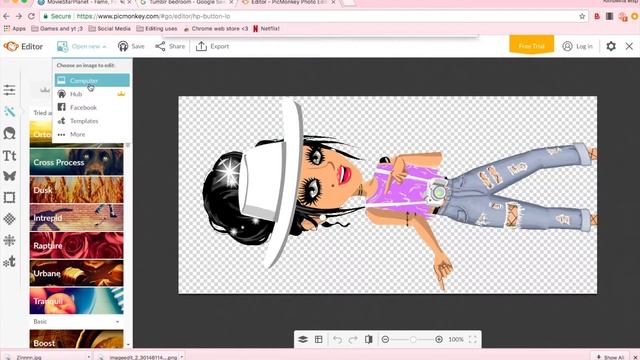
Task: Open the Themes snowflake tool
Action: coord(9,240)
